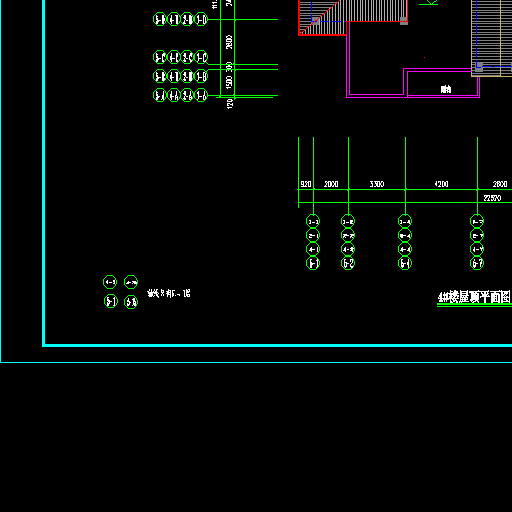Pick the 1-G axis bubble in lowest row
This screenshot has width=512, height=512.
[x=201, y=95]
